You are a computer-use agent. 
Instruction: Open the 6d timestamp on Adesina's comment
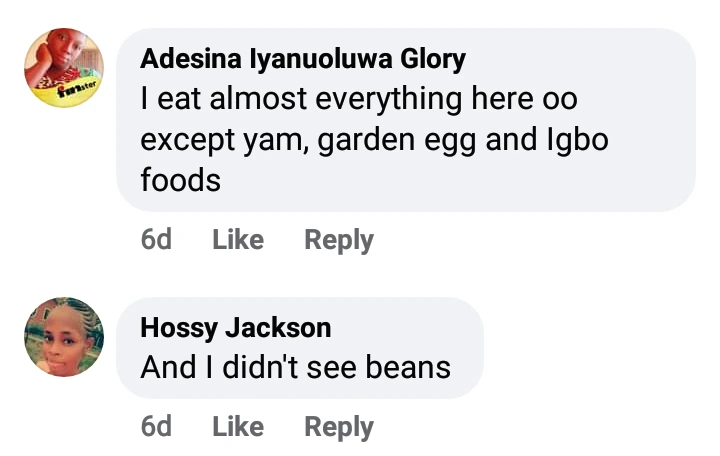pyautogui.click(x=156, y=240)
